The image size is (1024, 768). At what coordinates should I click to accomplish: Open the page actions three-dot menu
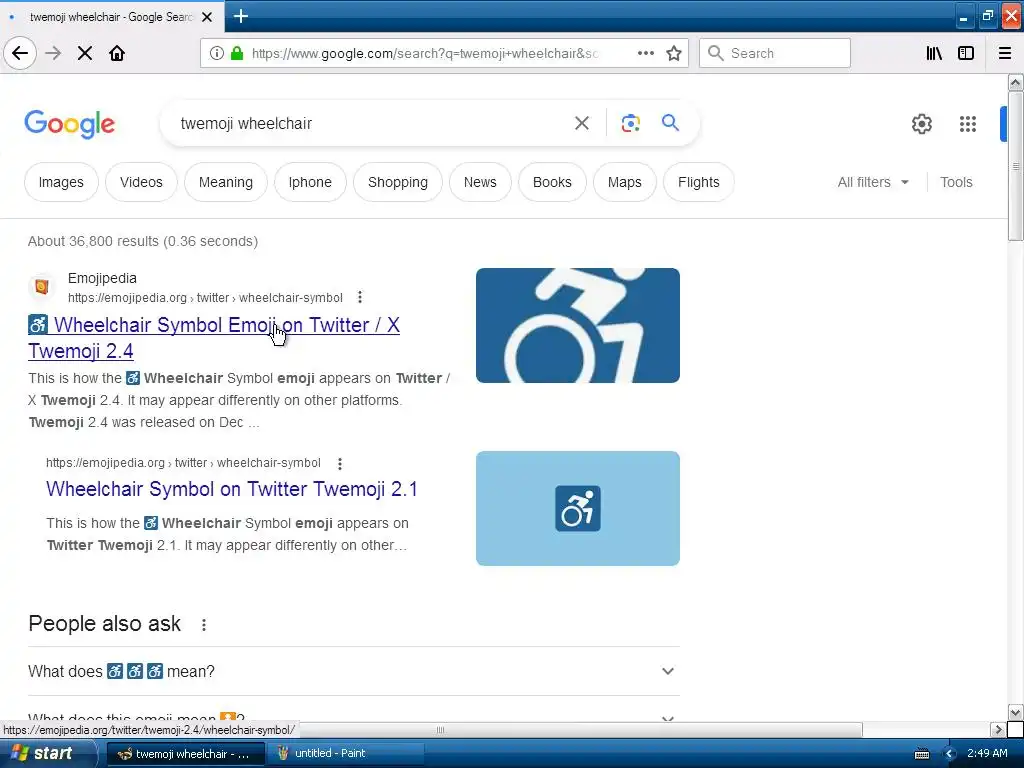645,53
